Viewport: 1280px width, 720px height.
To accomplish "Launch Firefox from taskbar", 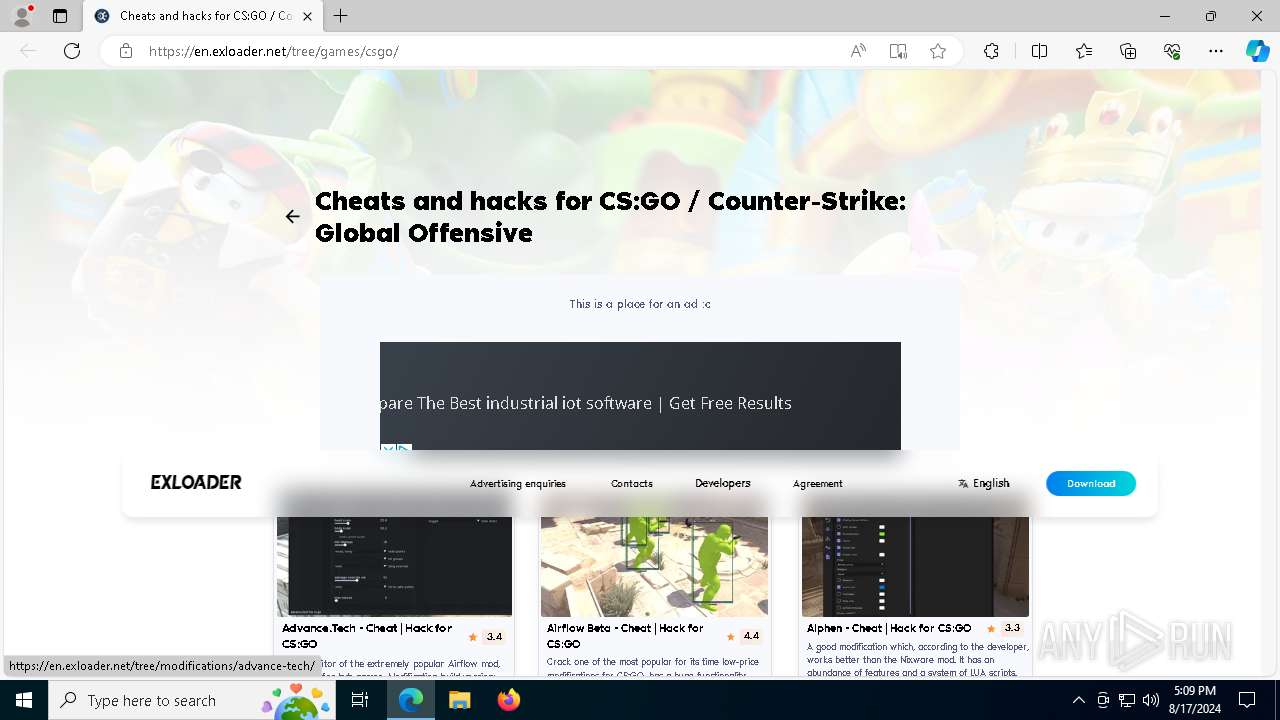I will click(509, 700).
